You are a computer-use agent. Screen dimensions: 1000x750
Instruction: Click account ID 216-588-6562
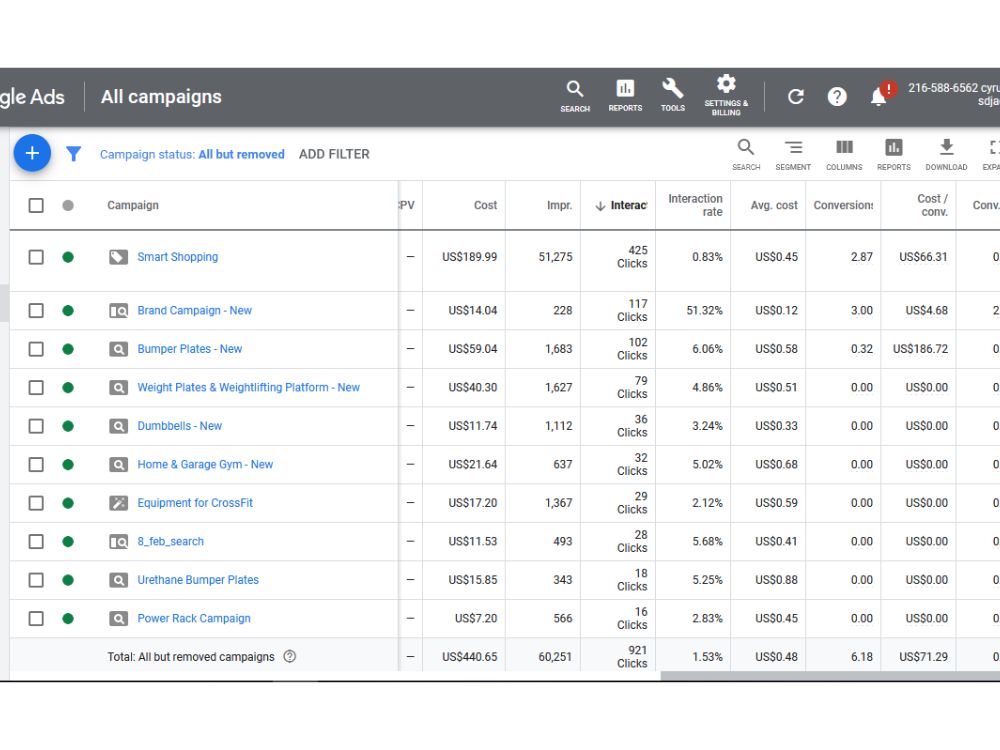(943, 88)
